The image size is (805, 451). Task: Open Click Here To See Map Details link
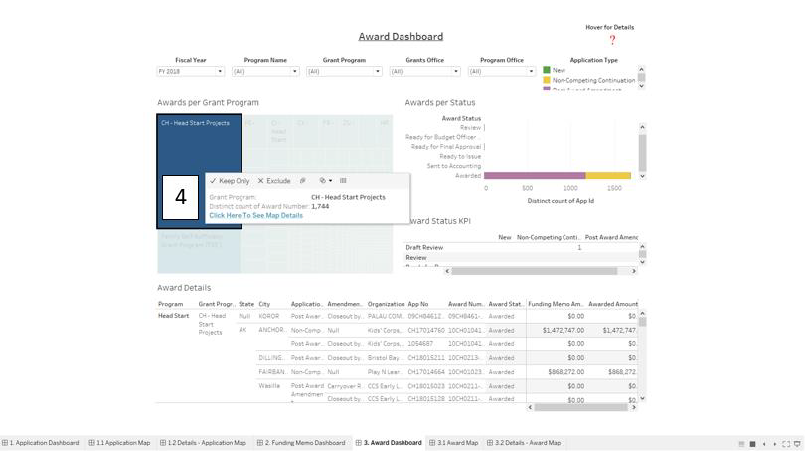255,215
